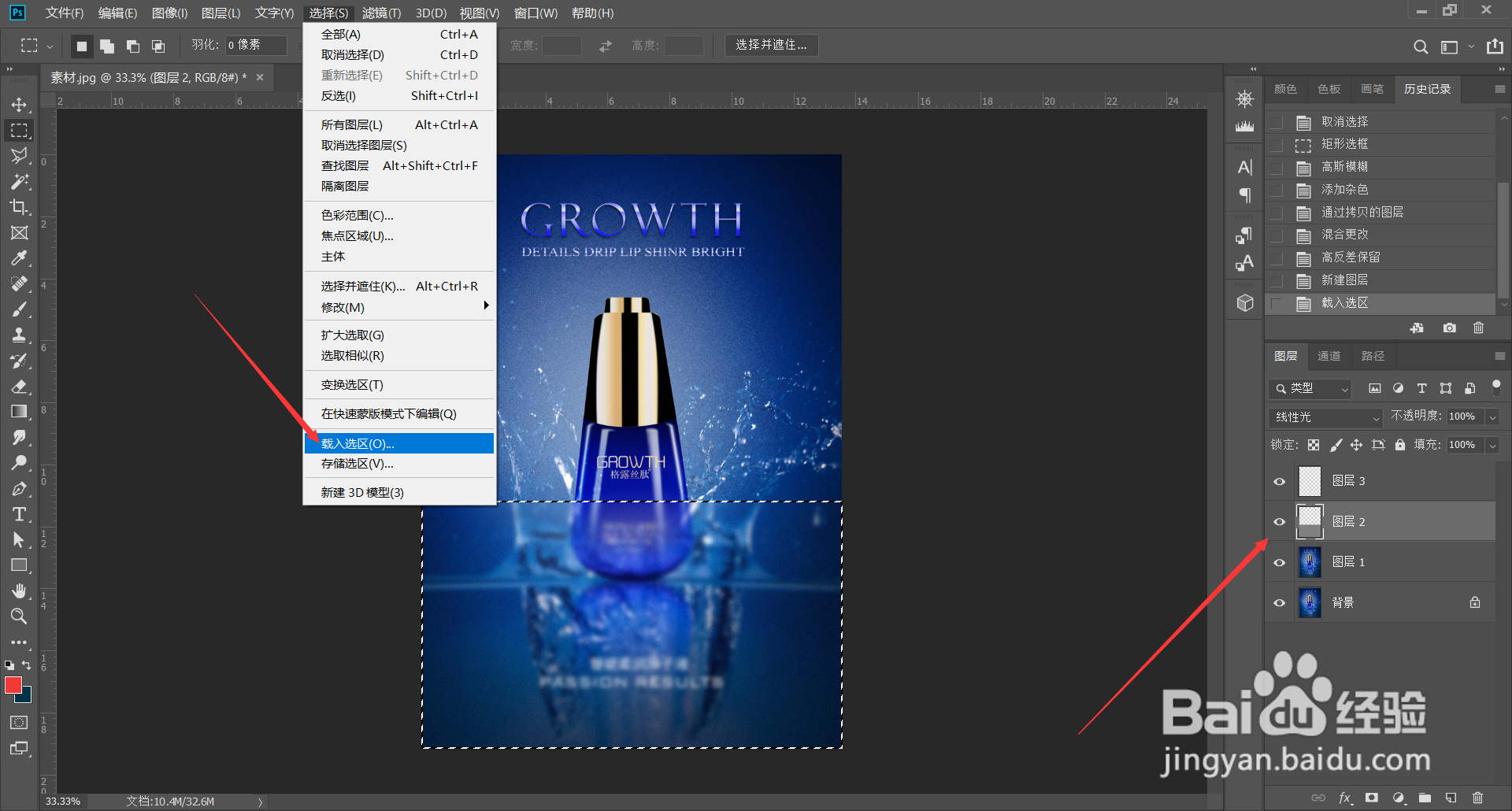Image resolution: width=1512 pixels, height=811 pixels.
Task: Toggle lock all padlock icon
Action: (x=1399, y=445)
